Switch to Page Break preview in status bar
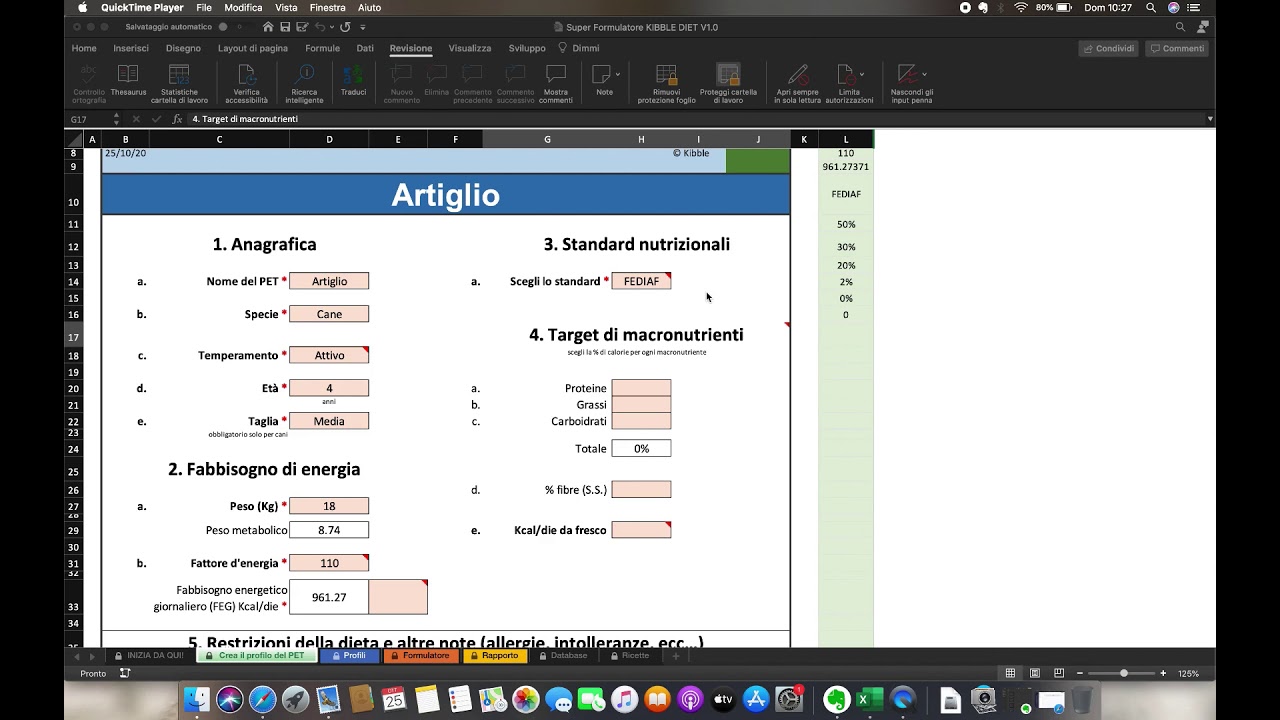The width and height of the screenshot is (1280, 720). pyautogui.click(x=1057, y=673)
